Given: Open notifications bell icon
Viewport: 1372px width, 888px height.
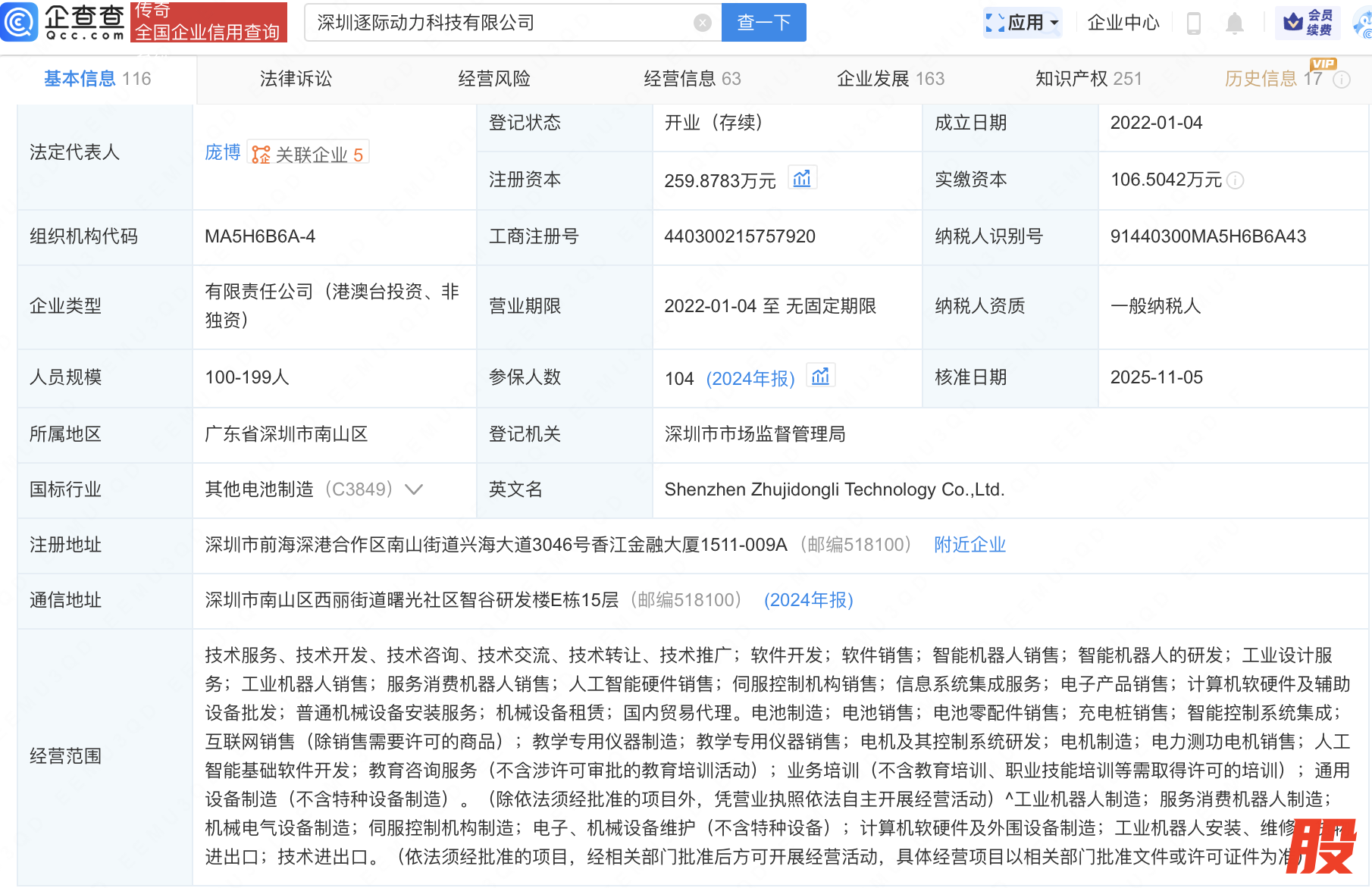Looking at the screenshot, I should pos(1234,23).
